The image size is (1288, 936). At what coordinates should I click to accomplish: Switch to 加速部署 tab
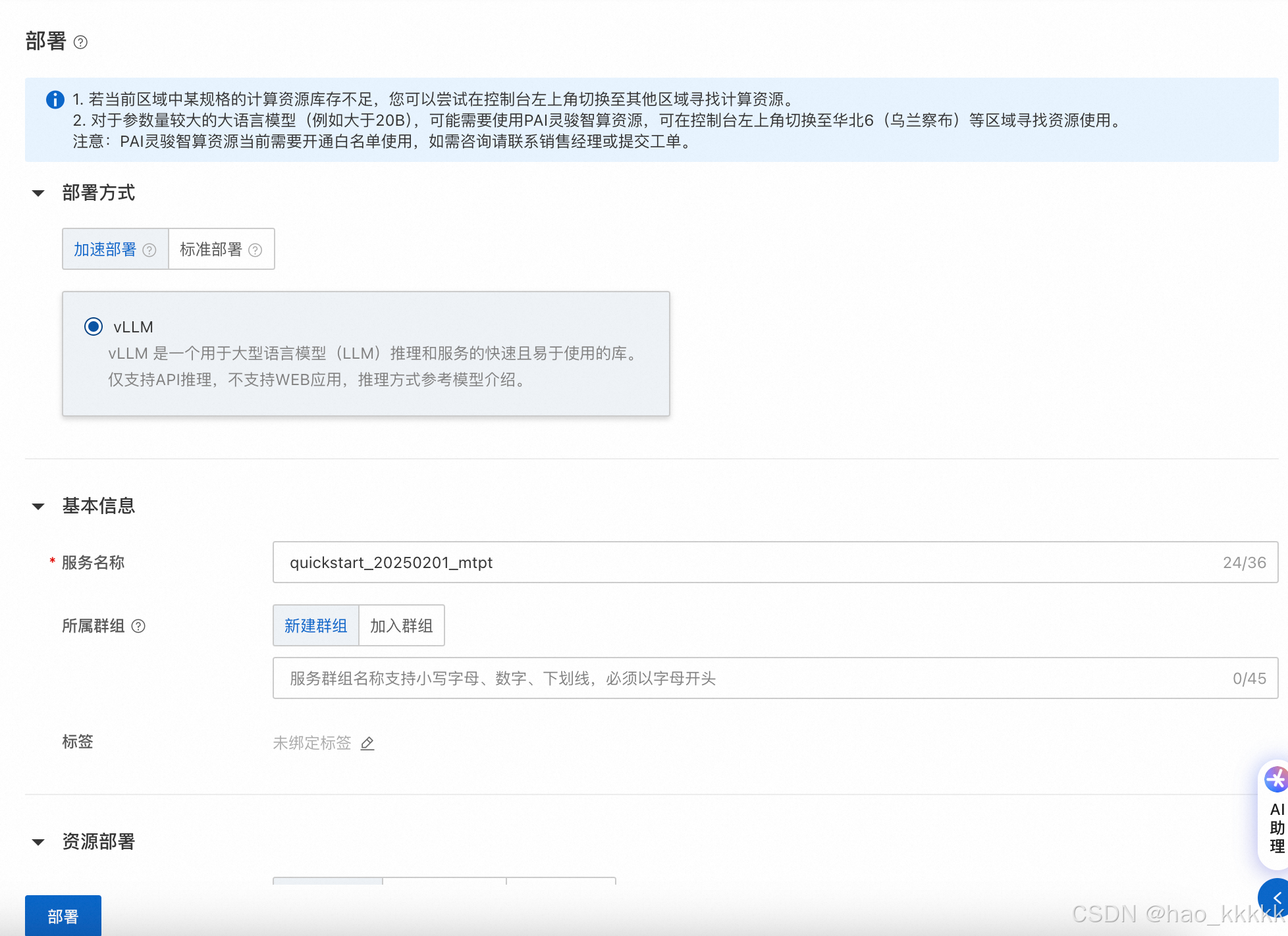coord(115,249)
